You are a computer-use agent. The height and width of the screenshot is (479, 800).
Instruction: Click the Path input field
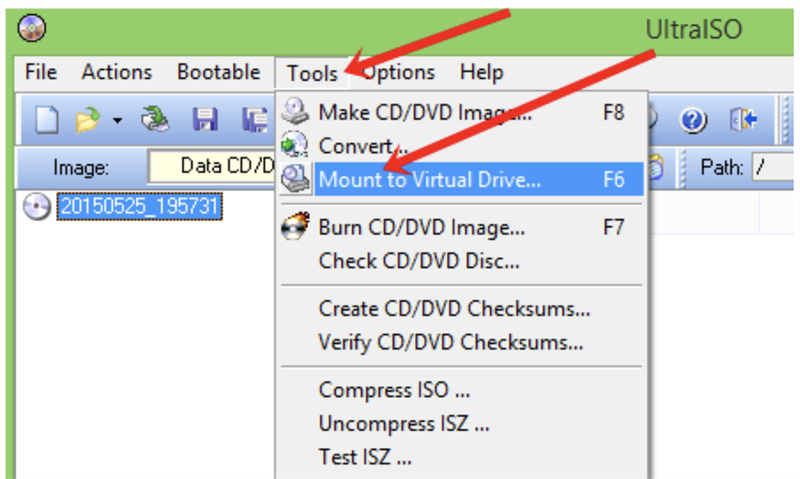tap(775, 167)
